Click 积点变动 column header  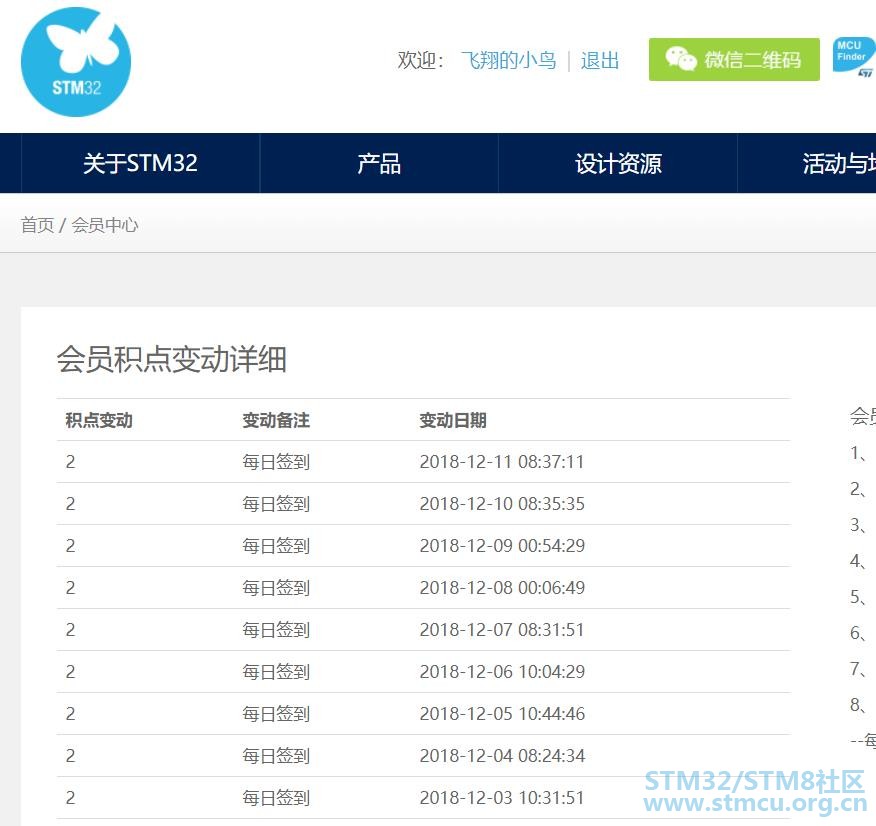99,420
